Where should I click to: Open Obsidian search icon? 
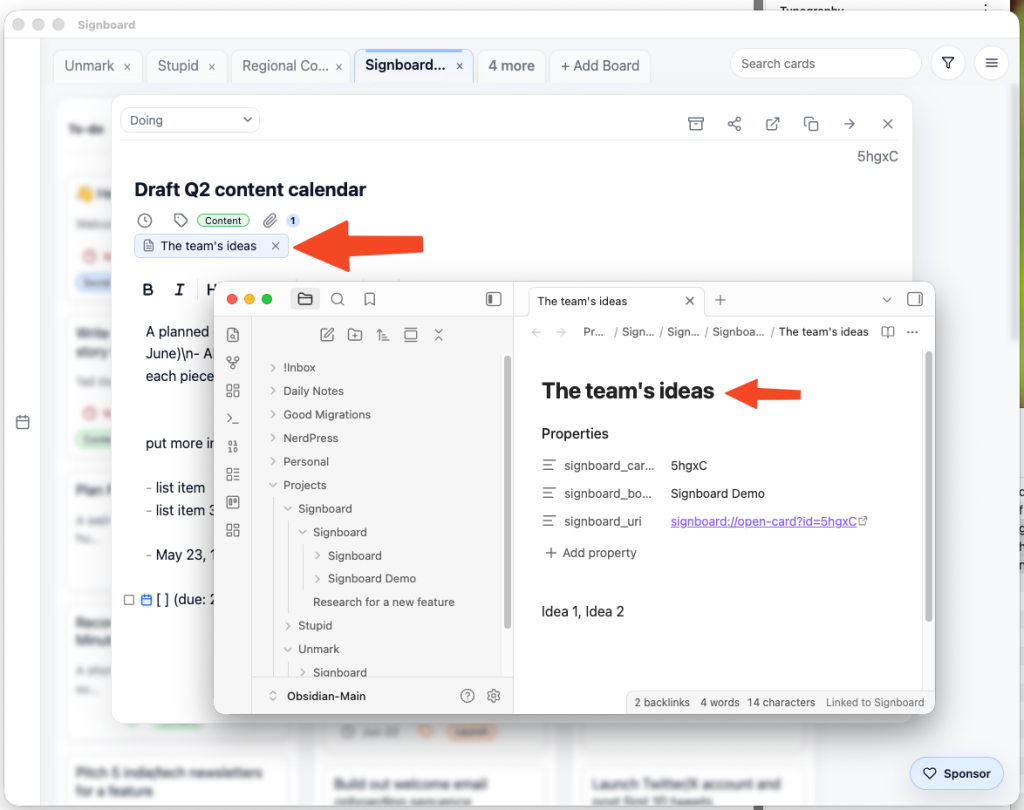coord(338,299)
